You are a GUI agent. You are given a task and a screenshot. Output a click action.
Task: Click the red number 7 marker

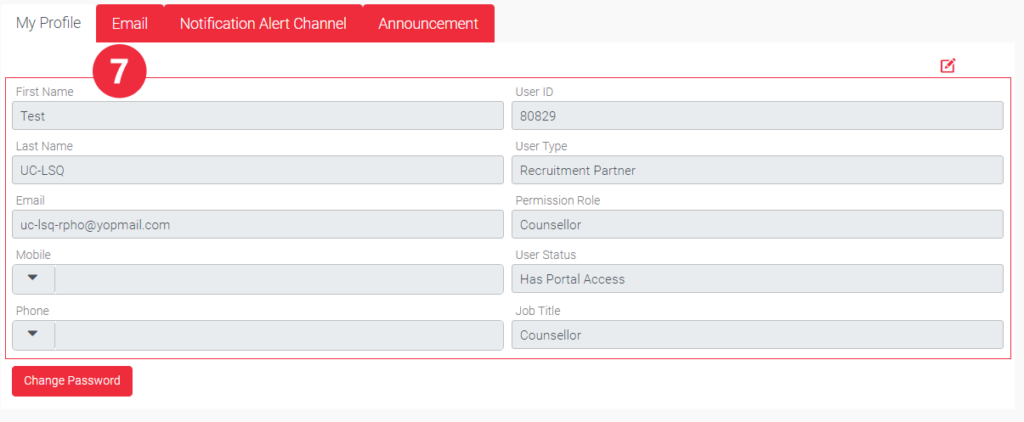tap(119, 71)
